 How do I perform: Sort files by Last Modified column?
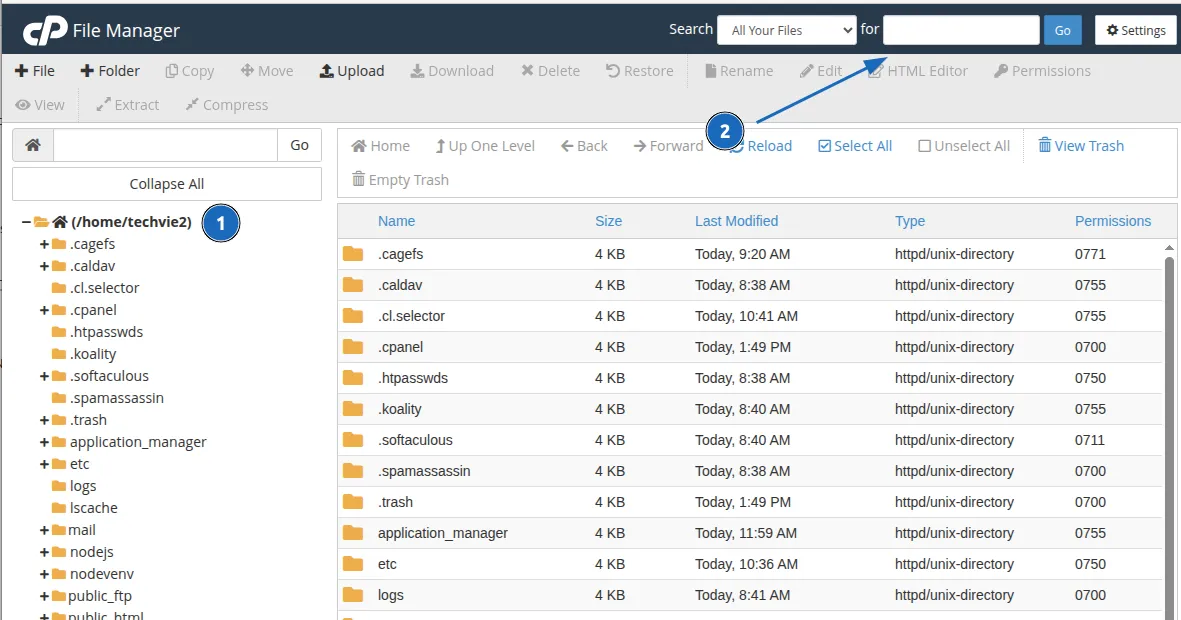[736, 221]
